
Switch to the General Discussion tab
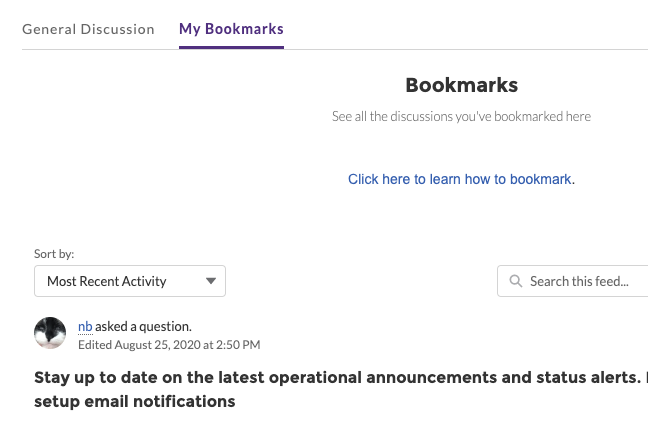click(x=88, y=29)
